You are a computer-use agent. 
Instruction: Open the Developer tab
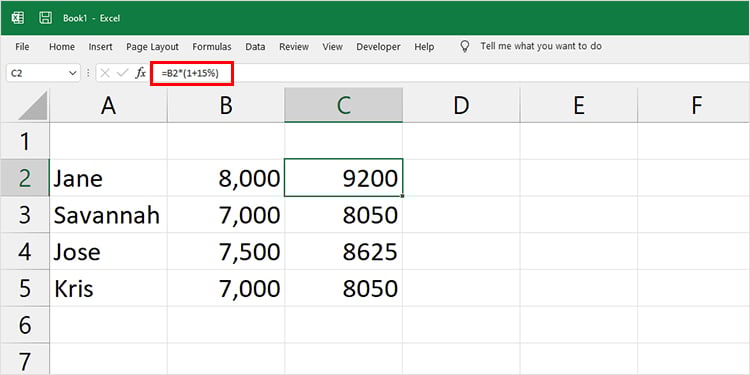point(378,47)
